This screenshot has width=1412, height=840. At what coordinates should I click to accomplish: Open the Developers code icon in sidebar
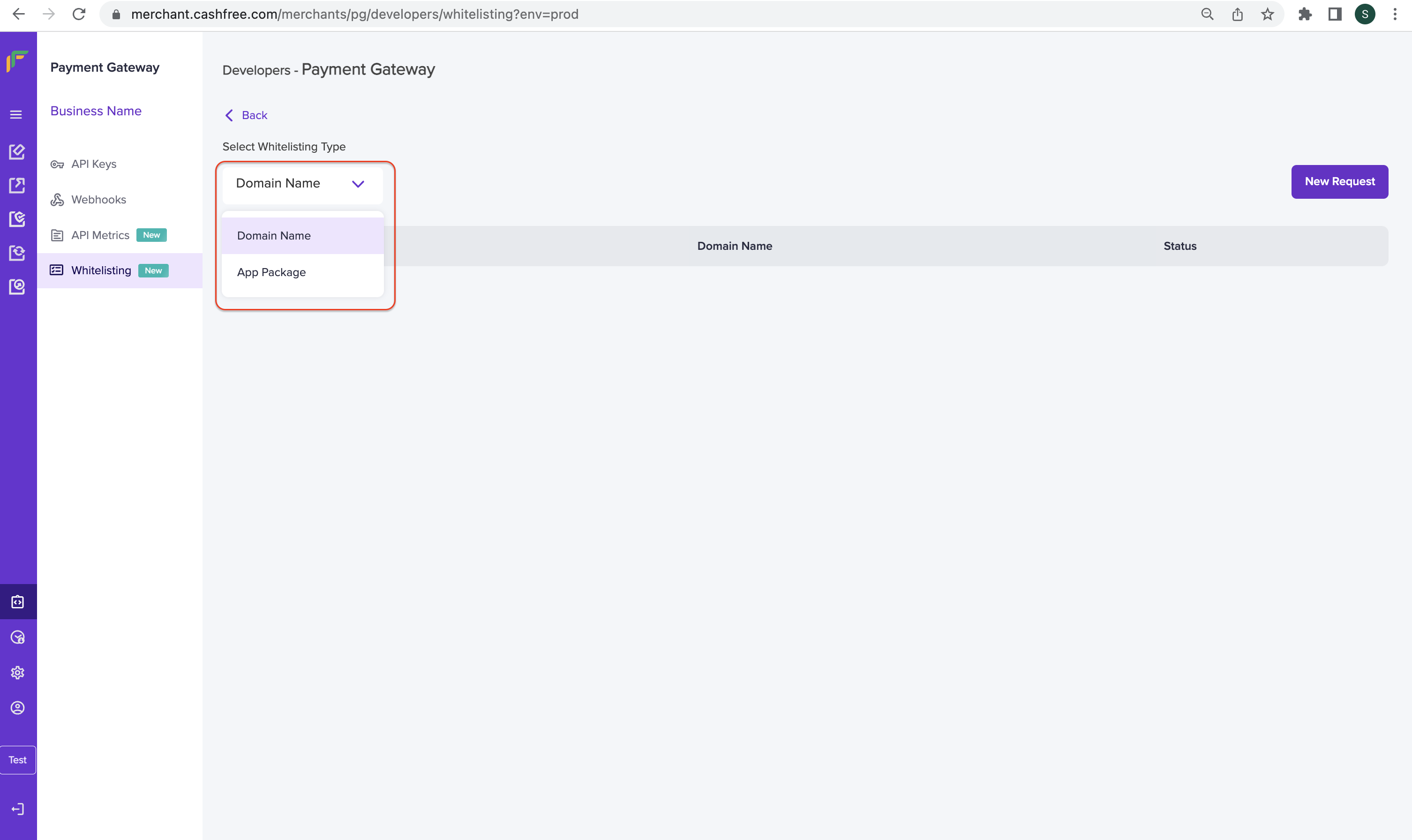(x=17, y=602)
